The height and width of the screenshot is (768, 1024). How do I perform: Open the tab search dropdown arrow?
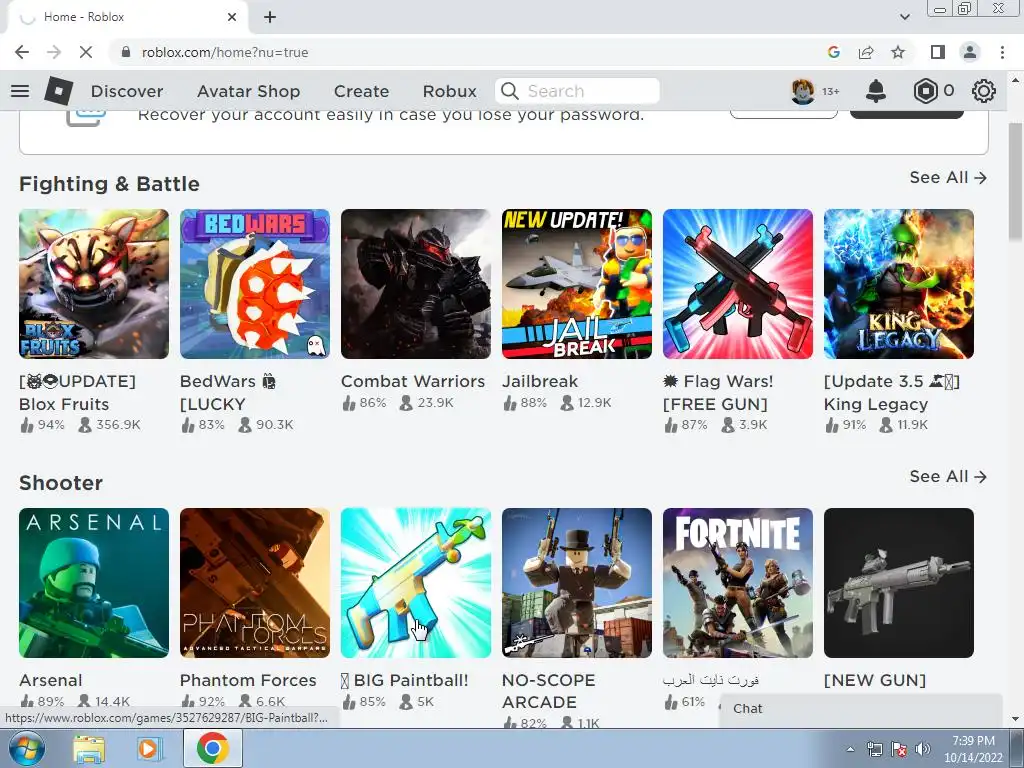904,17
